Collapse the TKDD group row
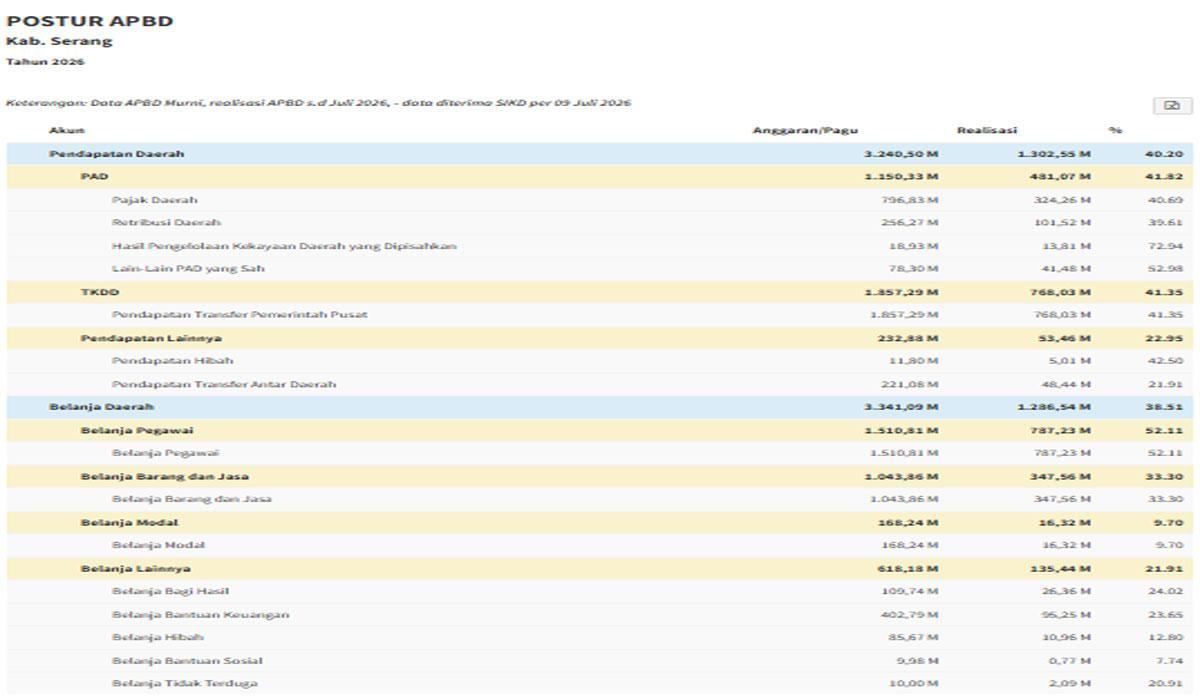The height and width of the screenshot is (700, 1200). pyautogui.click(x=600, y=292)
